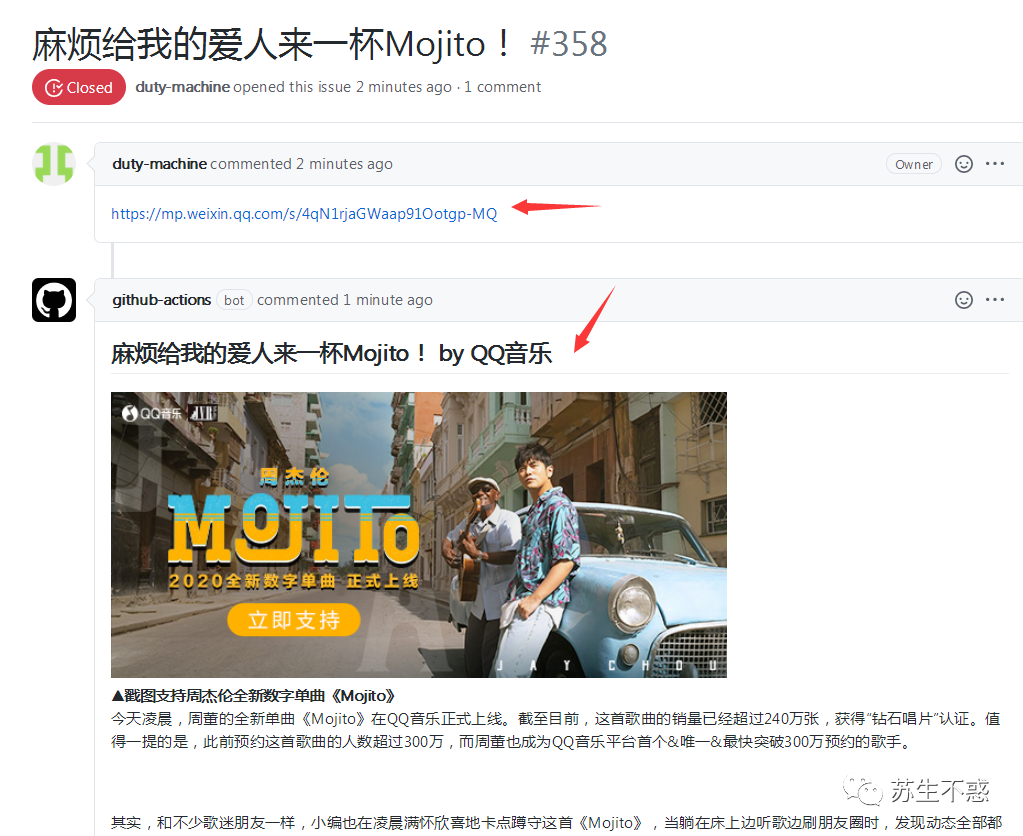Add emoji reaction to duty-machine comment
Image resolution: width=1023 pixels, height=836 pixels.
(964, 164)
